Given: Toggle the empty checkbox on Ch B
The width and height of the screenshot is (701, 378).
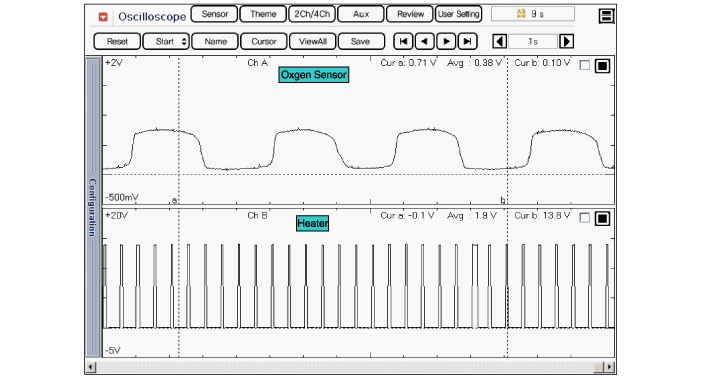Looking at the screenshot, I should 584,218.
